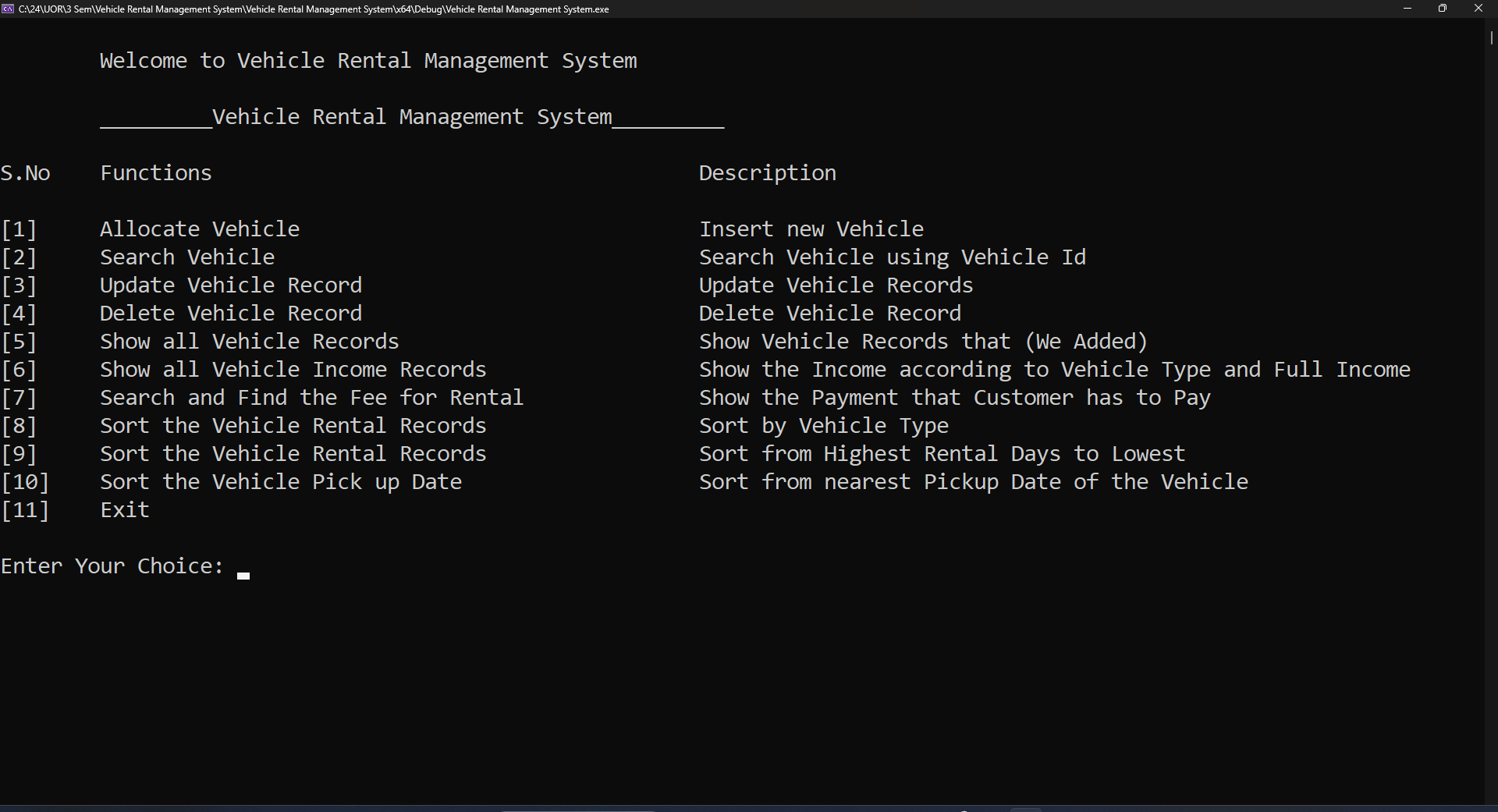Maximize the console window
This screenshot has height=812, width=1498.
pyautogui.click(x=1443, y=9)
